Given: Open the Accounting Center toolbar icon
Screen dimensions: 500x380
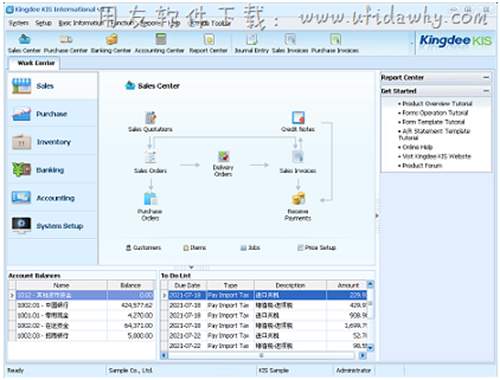Looking at the screenshot, I should click(159, 44).
